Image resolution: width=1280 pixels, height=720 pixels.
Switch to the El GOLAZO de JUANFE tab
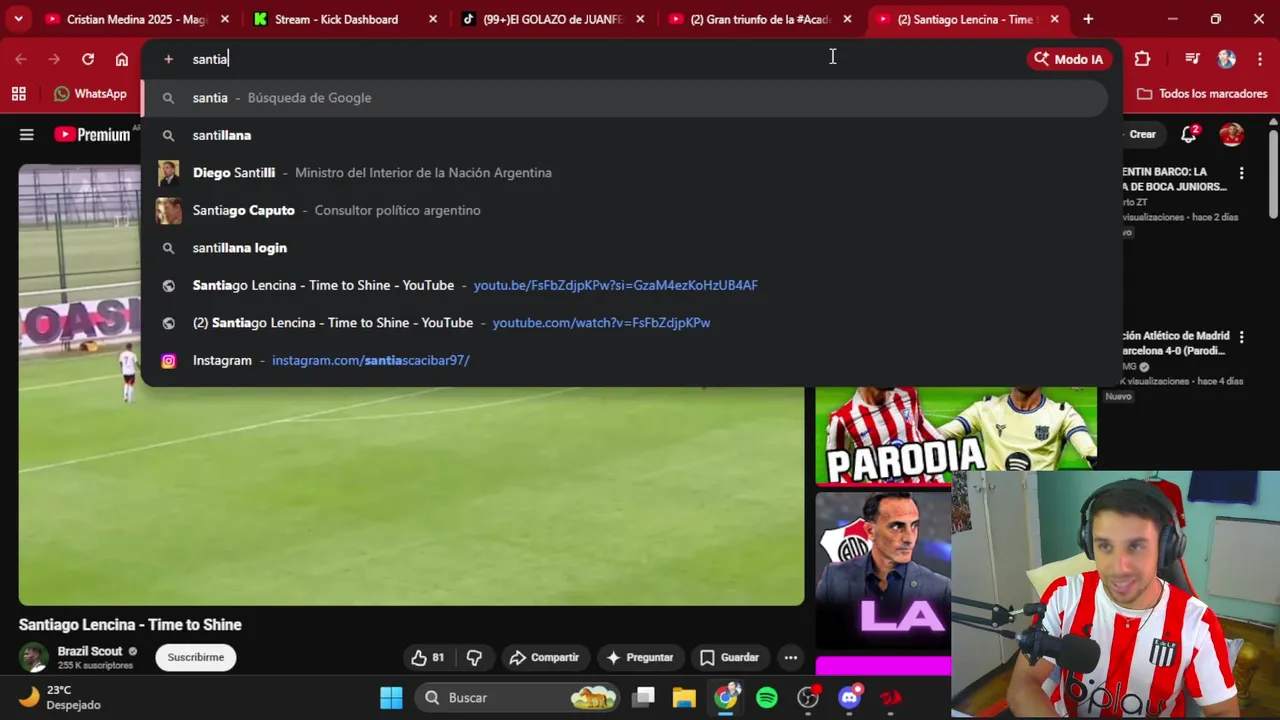[x=553, y=19]
